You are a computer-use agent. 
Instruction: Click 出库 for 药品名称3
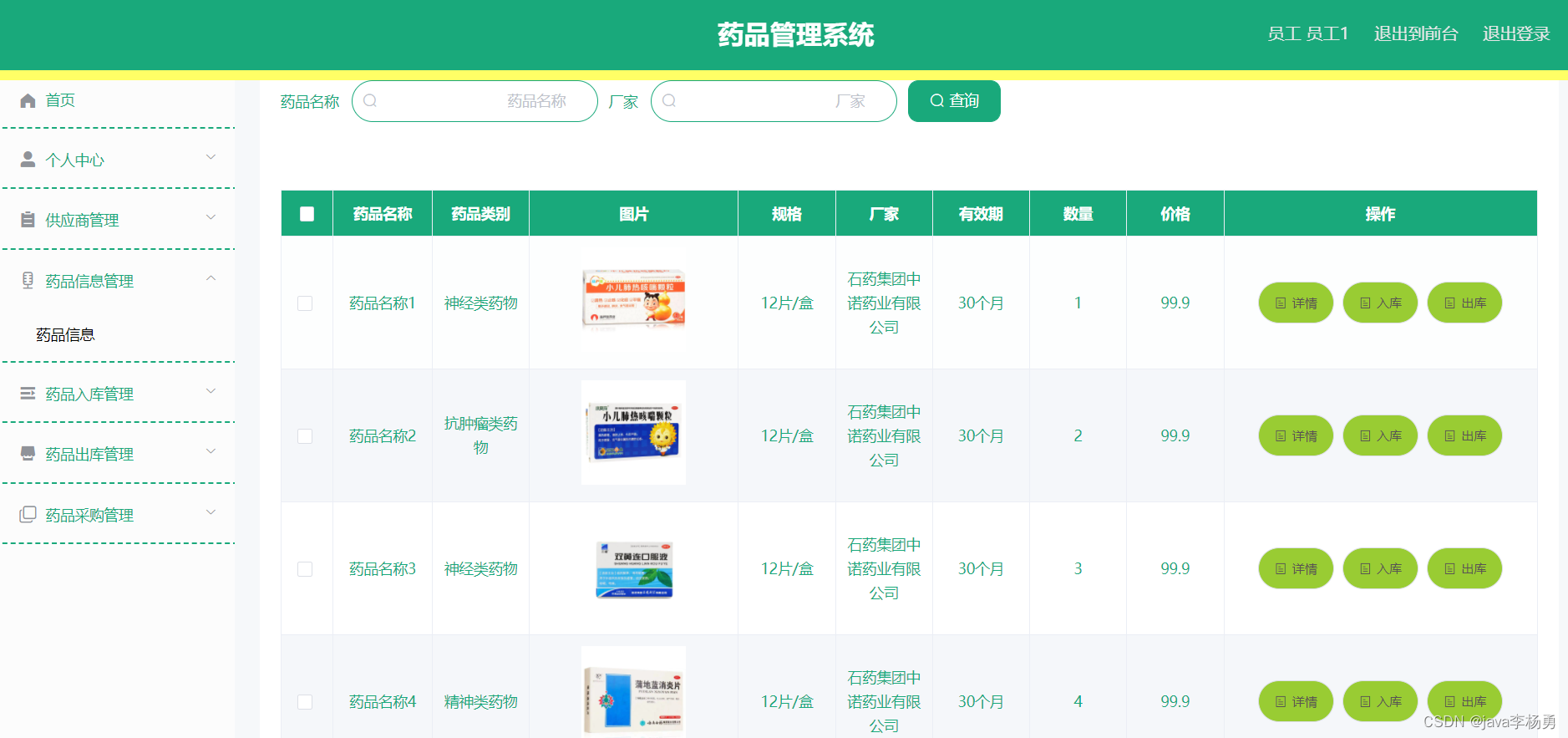point(1464,568)
